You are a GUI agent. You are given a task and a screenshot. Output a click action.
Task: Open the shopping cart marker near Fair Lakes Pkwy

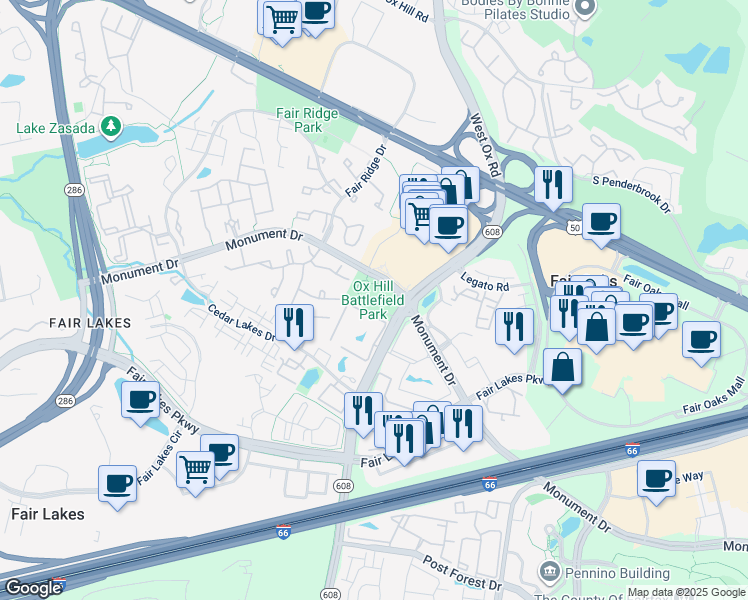[195, 468]
